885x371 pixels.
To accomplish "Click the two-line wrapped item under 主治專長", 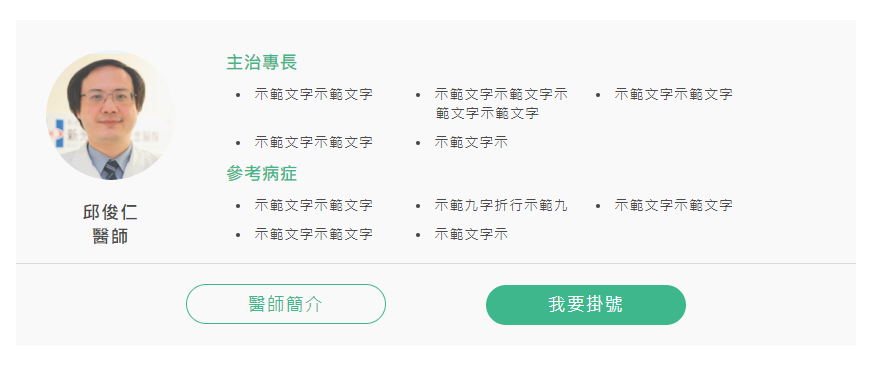I will coord(501,103).
